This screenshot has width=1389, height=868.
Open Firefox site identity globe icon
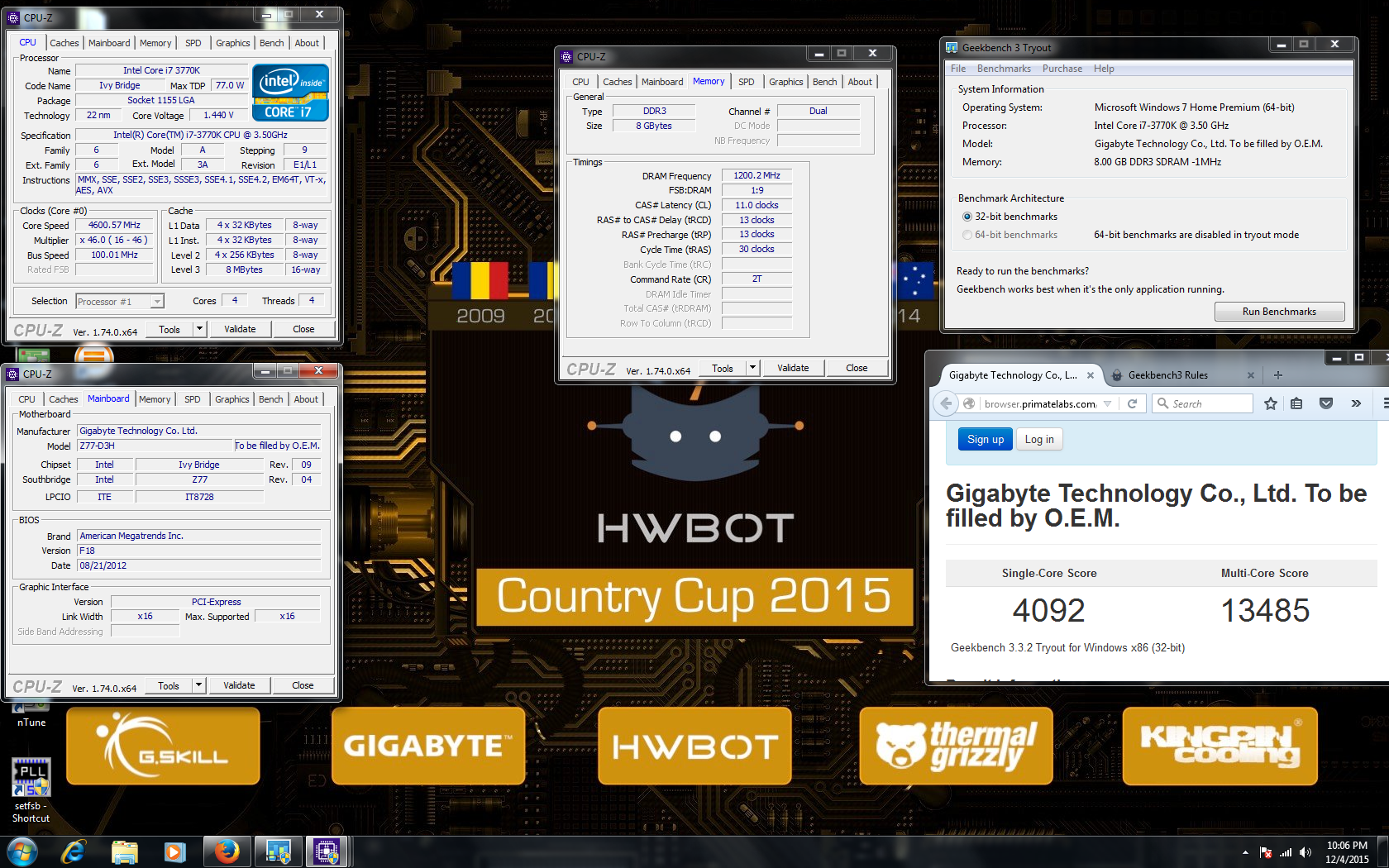tap(969, 403)
